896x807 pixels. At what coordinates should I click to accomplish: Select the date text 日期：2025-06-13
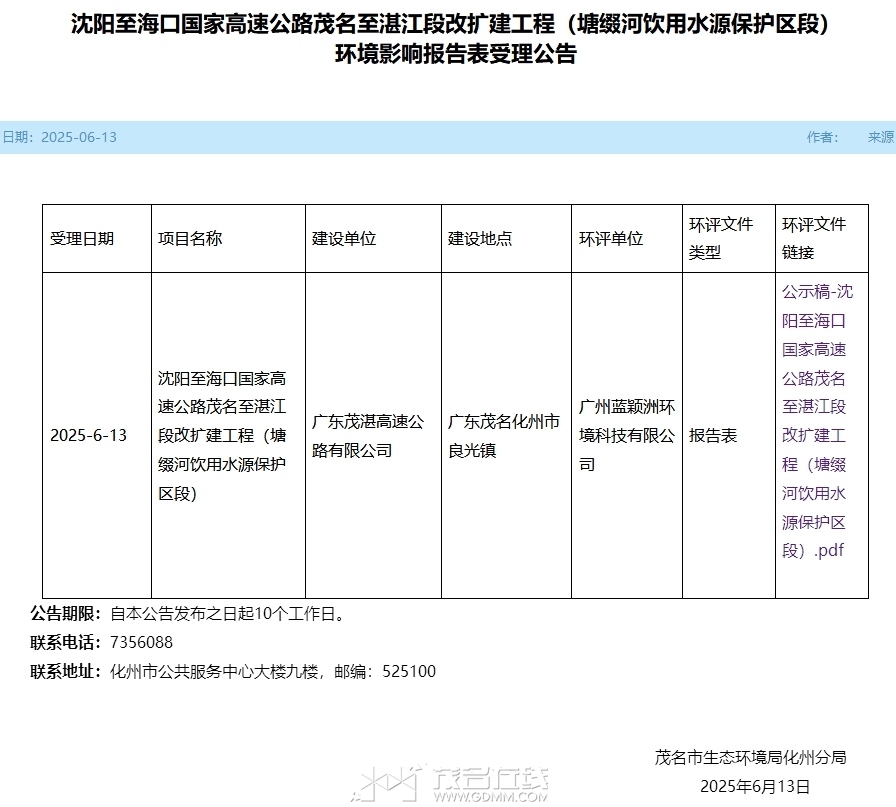coord(59,137)
